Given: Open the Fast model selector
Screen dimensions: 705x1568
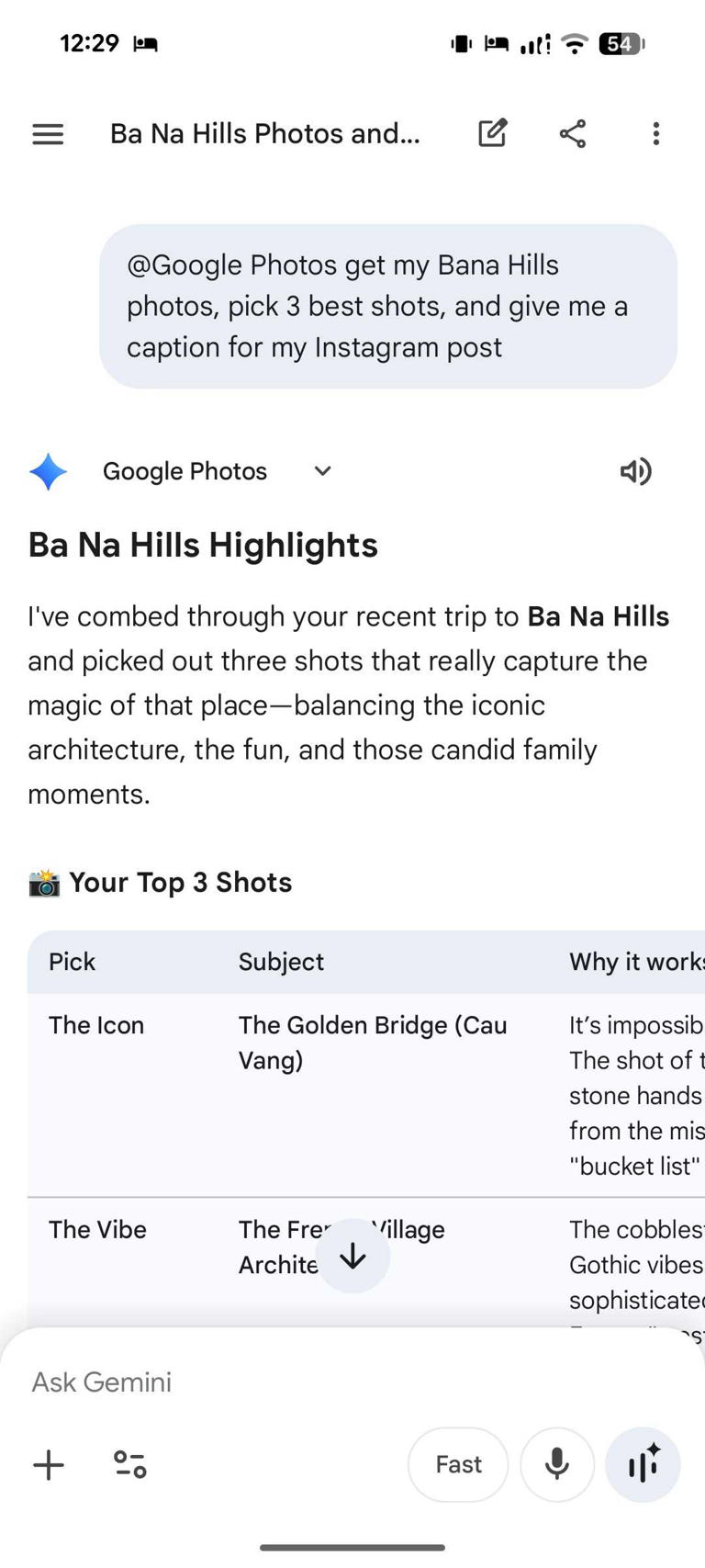Looking at the screenshot, I should [458, 1464].
